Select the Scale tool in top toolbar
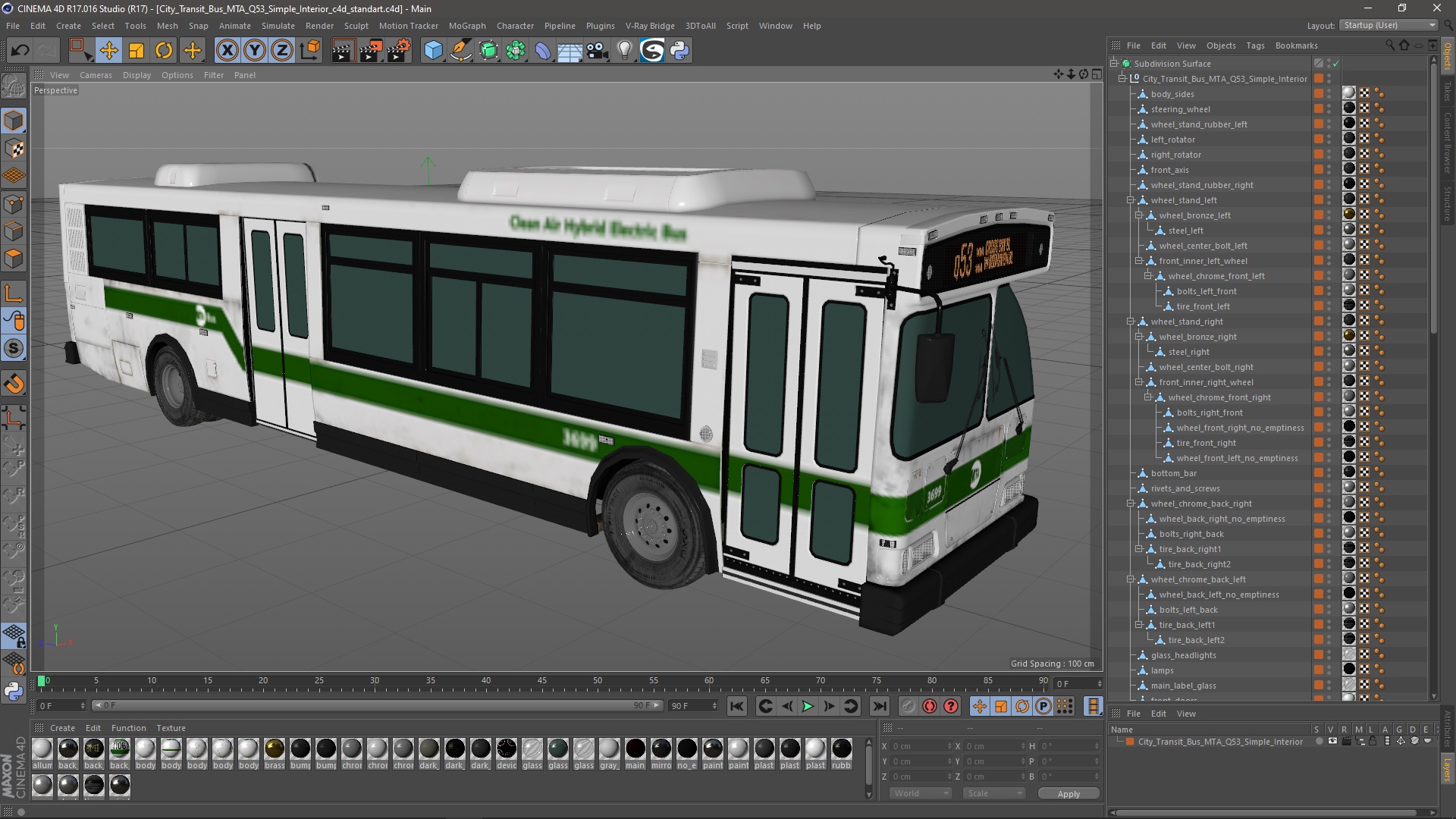Image resolution: width=1456 pixels, height=819 pixels. 136,50
